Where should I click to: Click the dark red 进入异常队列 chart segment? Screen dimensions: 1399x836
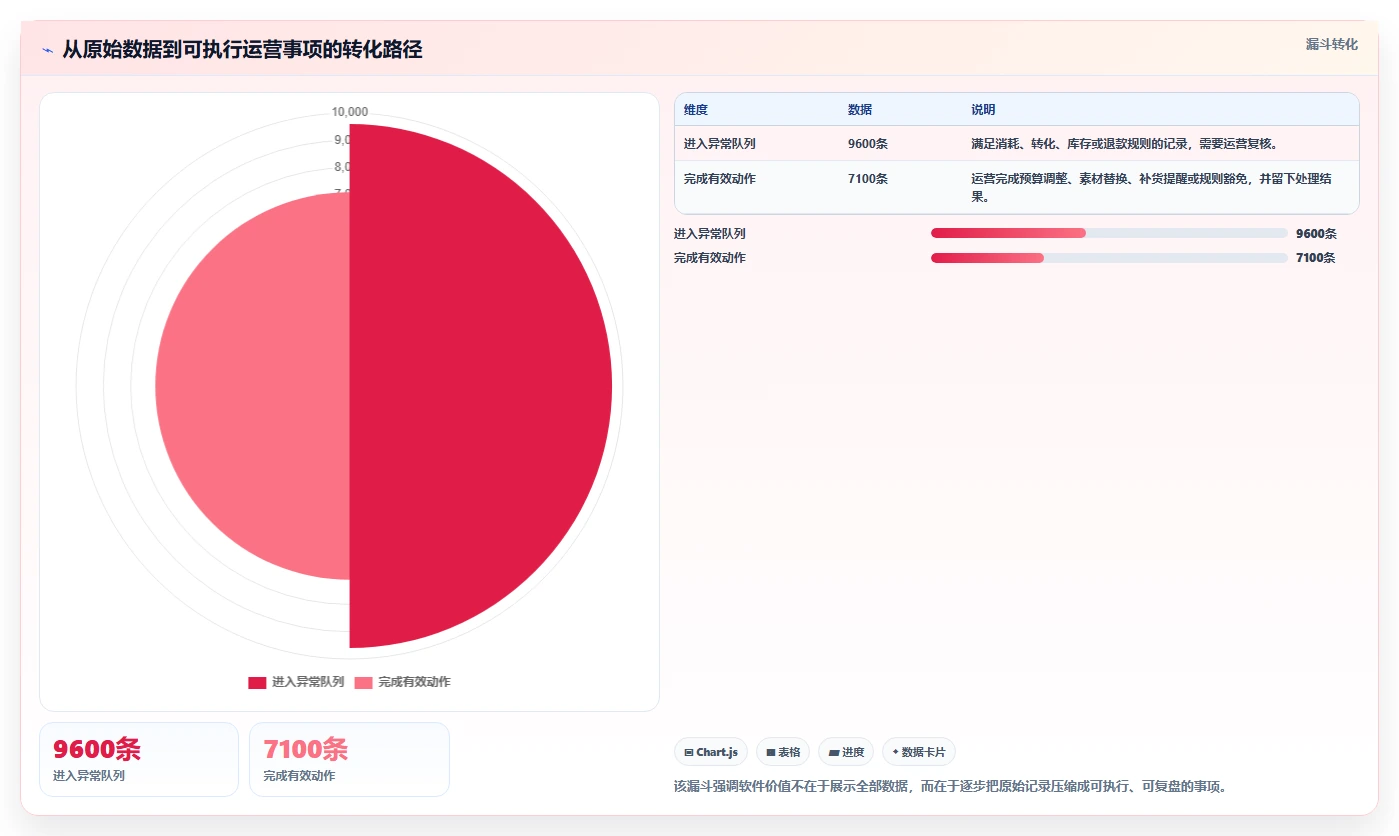(480, 386)
